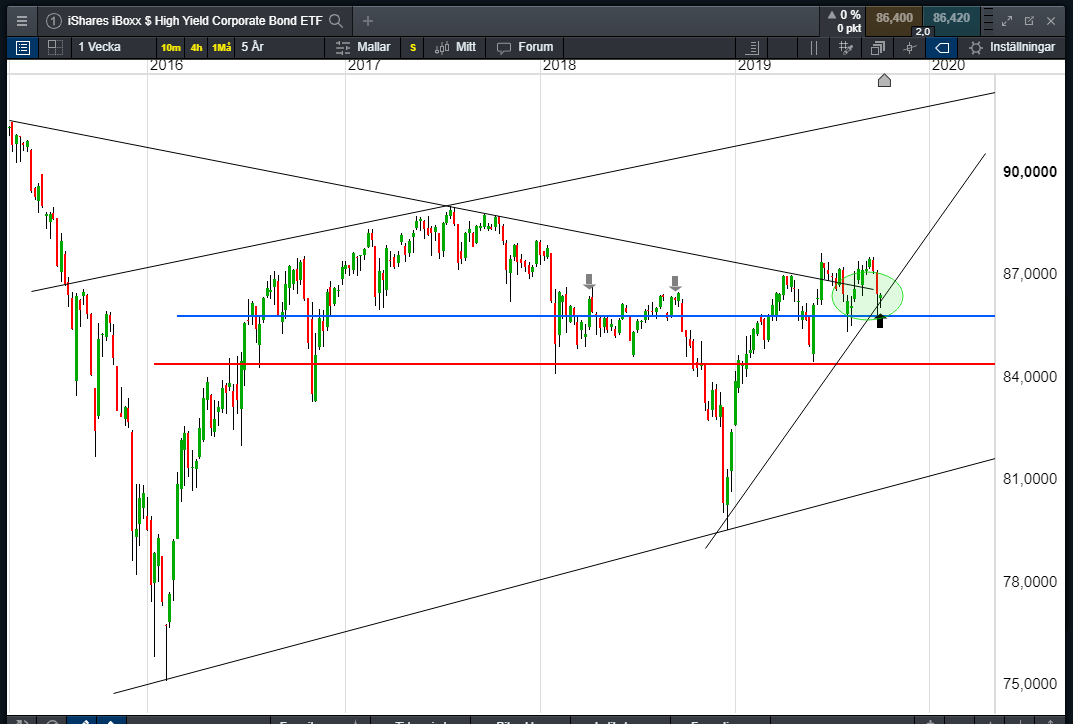
Task: Click the yellow S button
Action: click(413, 48)
